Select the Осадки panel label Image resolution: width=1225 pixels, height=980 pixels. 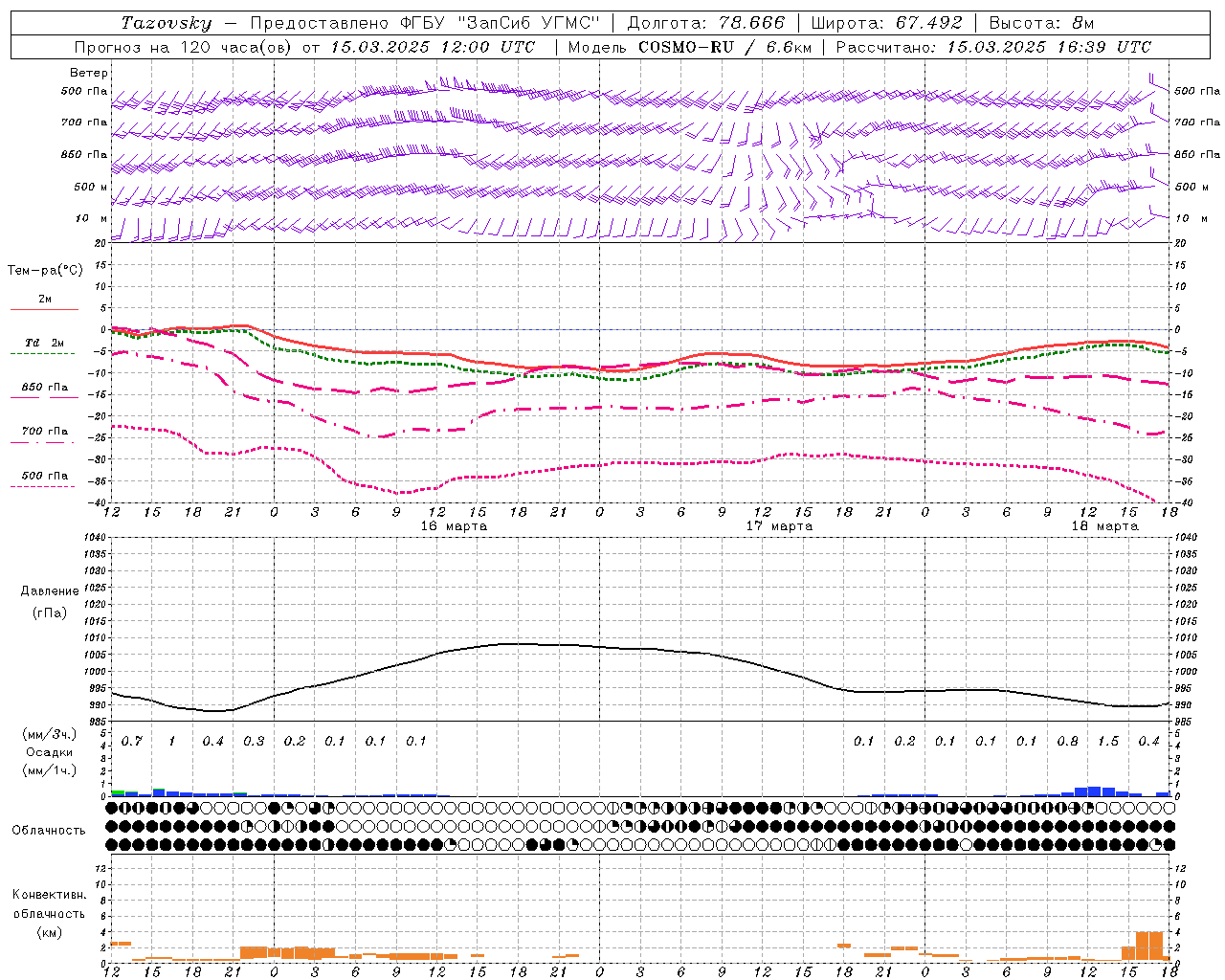tap(49, 752)
